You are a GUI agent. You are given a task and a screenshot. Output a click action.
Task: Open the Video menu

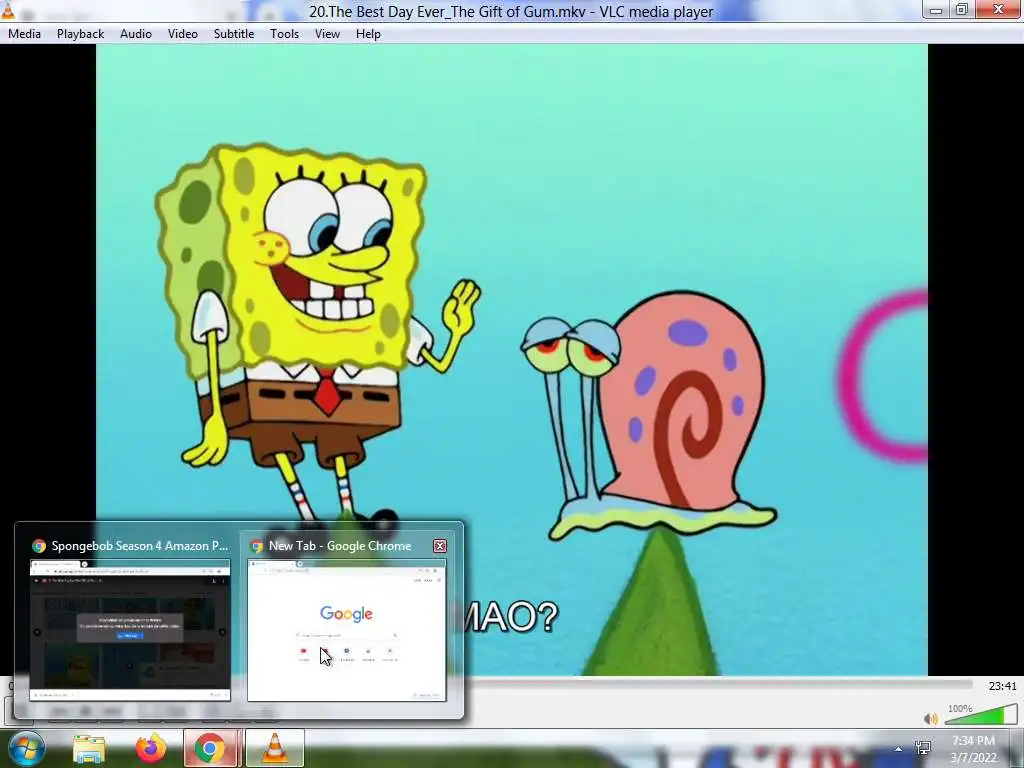183,34
